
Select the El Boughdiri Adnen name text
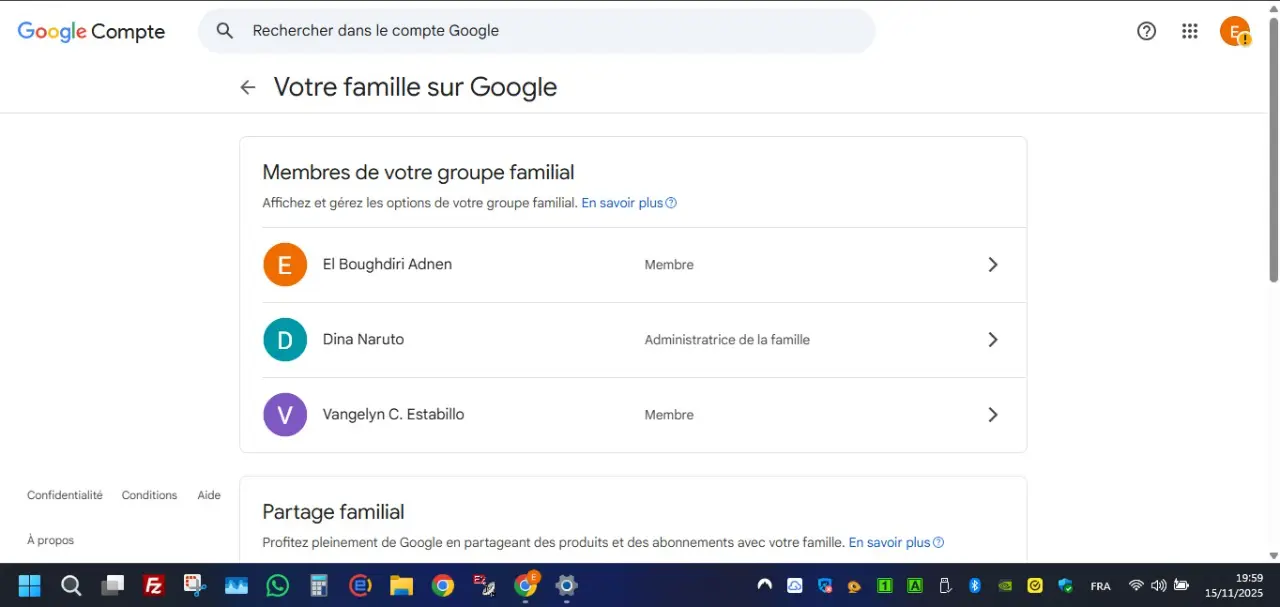(387, 265)
